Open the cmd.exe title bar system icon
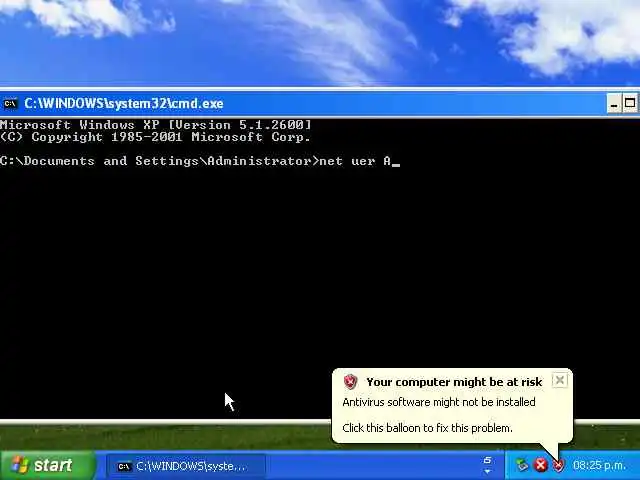 [10, 104]
